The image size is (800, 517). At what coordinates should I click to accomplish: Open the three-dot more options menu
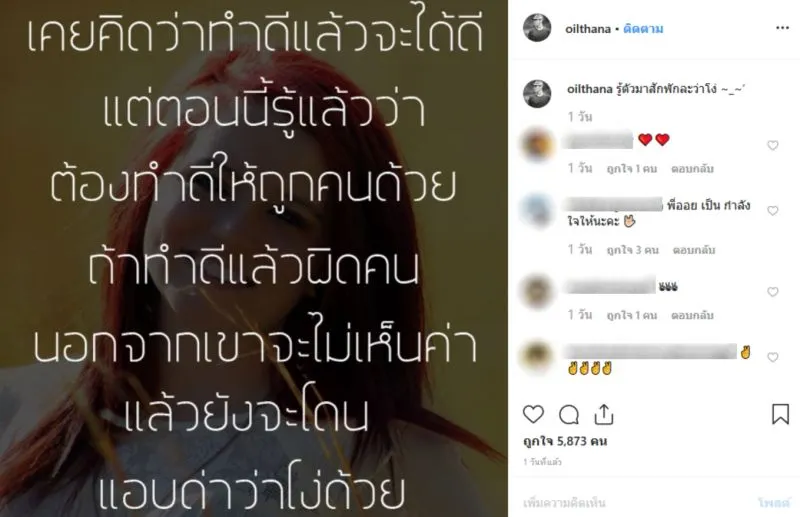[782, 28]
